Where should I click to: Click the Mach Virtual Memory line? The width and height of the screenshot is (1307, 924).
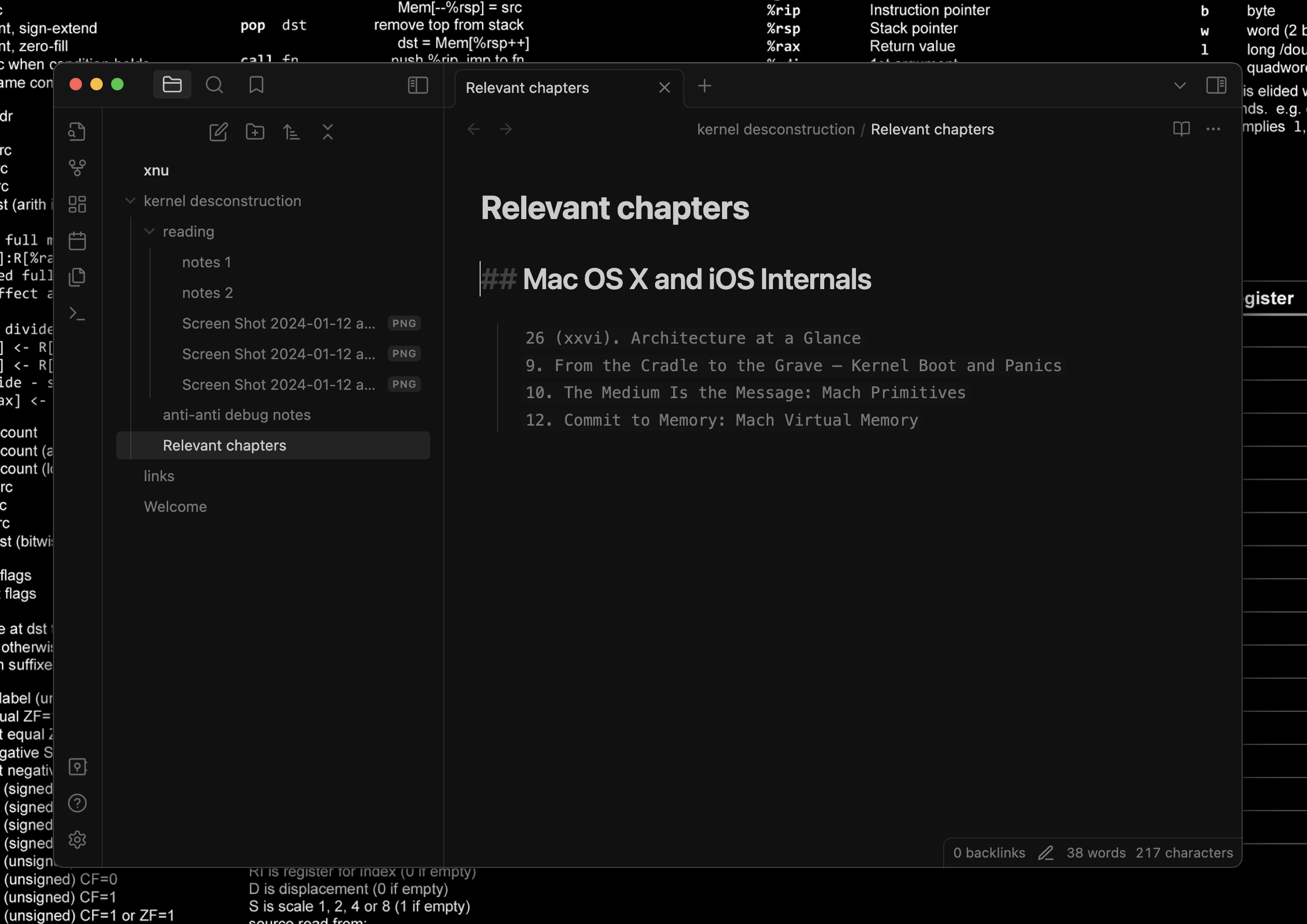722,420
